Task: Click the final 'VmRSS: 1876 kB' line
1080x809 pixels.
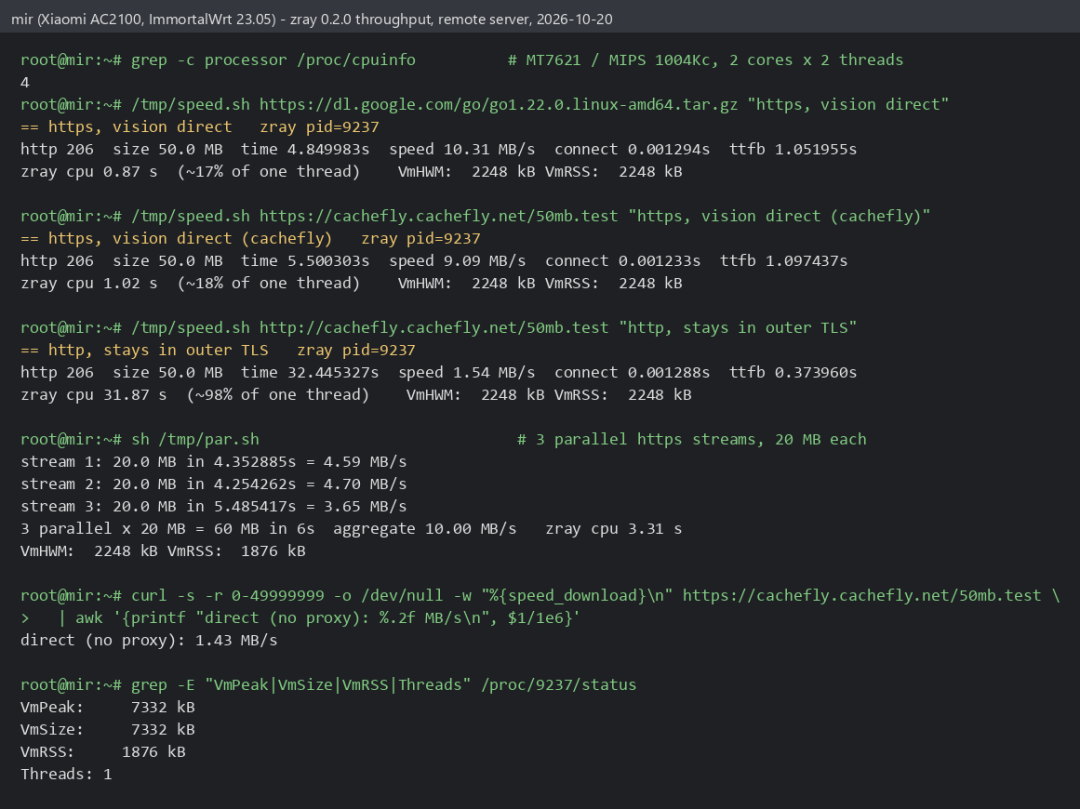Action: (103, 752)
